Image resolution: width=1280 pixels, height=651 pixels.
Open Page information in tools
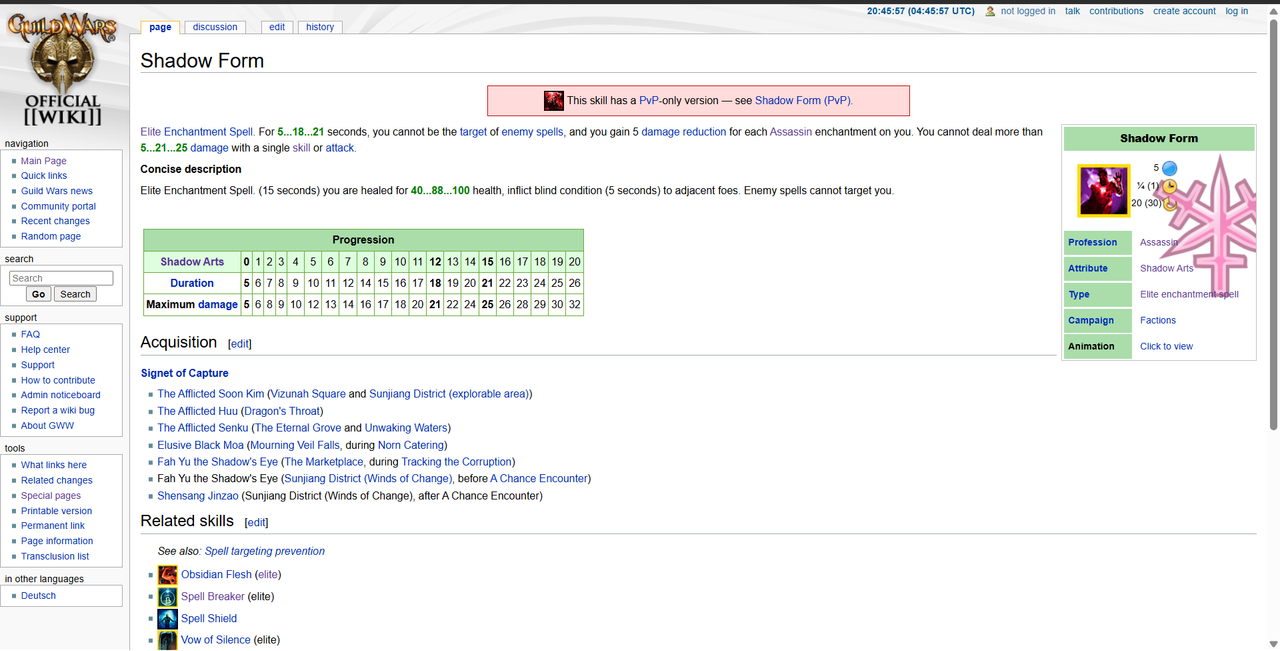tap(57, 541)
